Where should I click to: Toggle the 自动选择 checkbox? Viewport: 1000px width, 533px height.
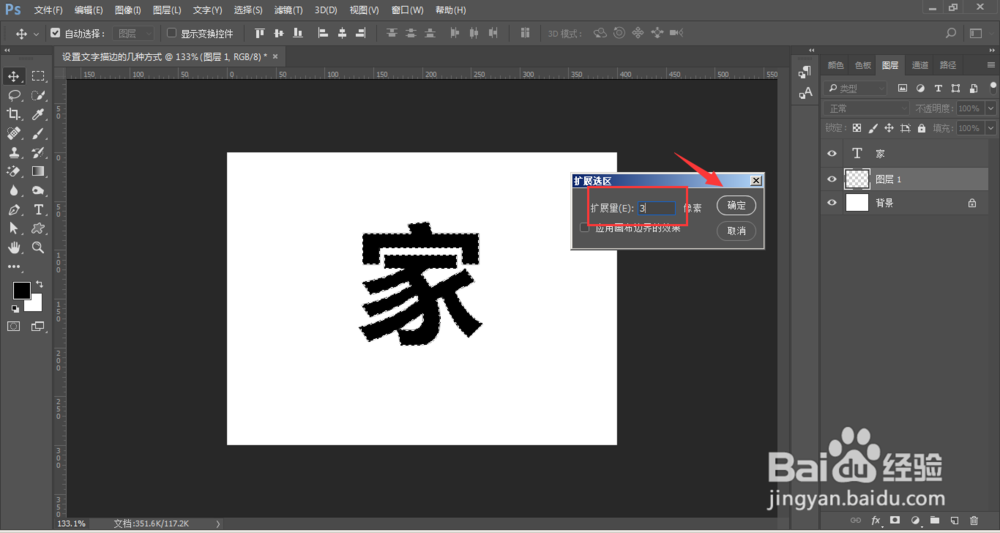(55, 33)
